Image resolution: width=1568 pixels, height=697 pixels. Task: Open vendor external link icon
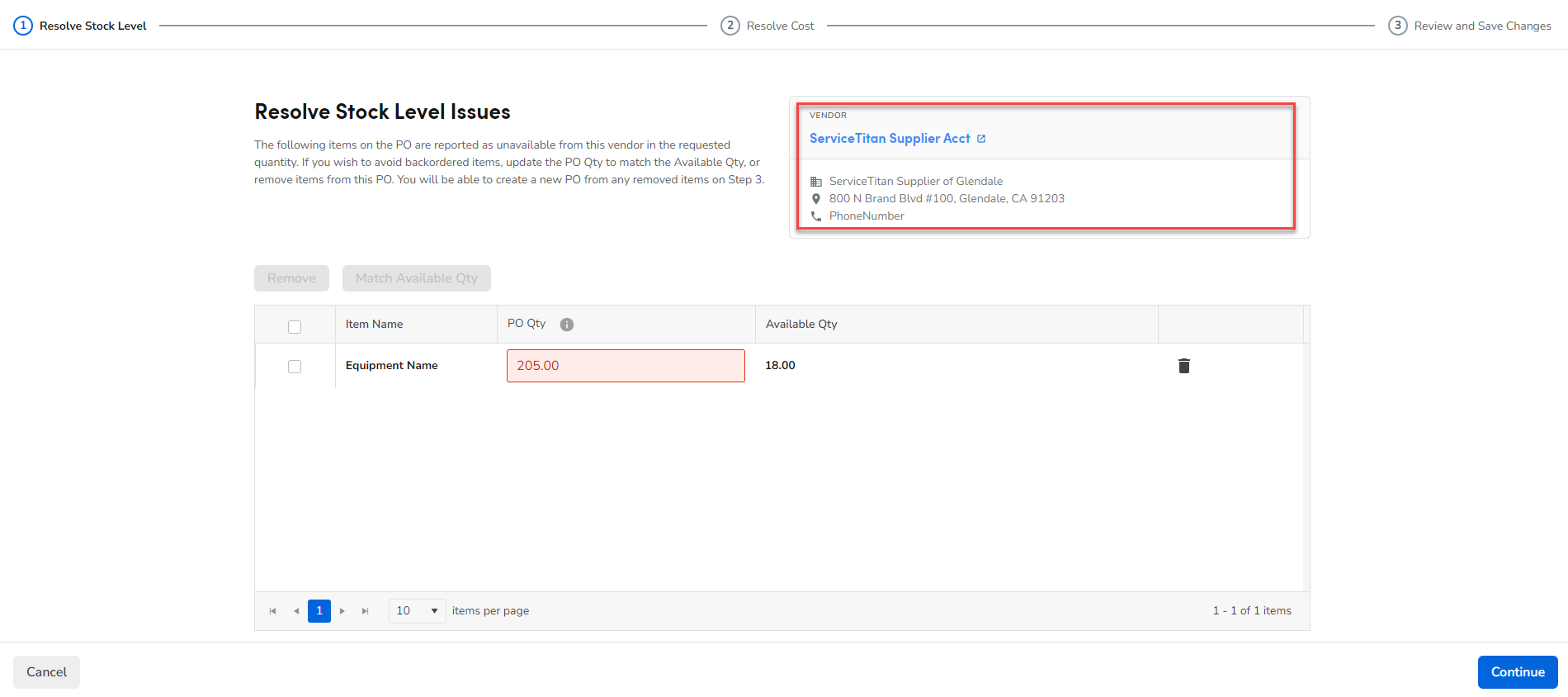[x=981, y=139]
